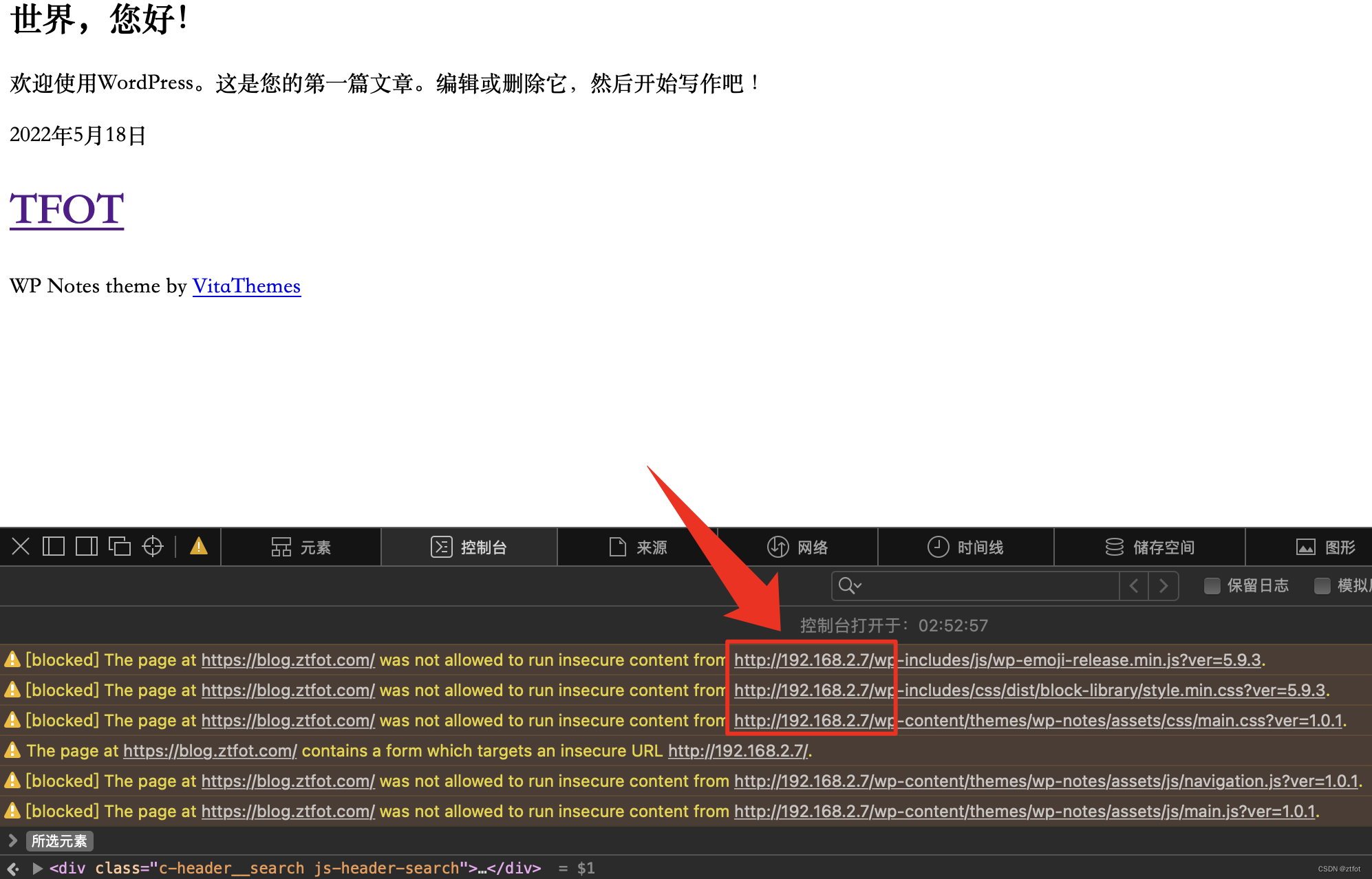This screenshot has height=879, width=1372.
Task: Open the wp-emoji-release.min.js blocked URL
Action: coord(998,660)
